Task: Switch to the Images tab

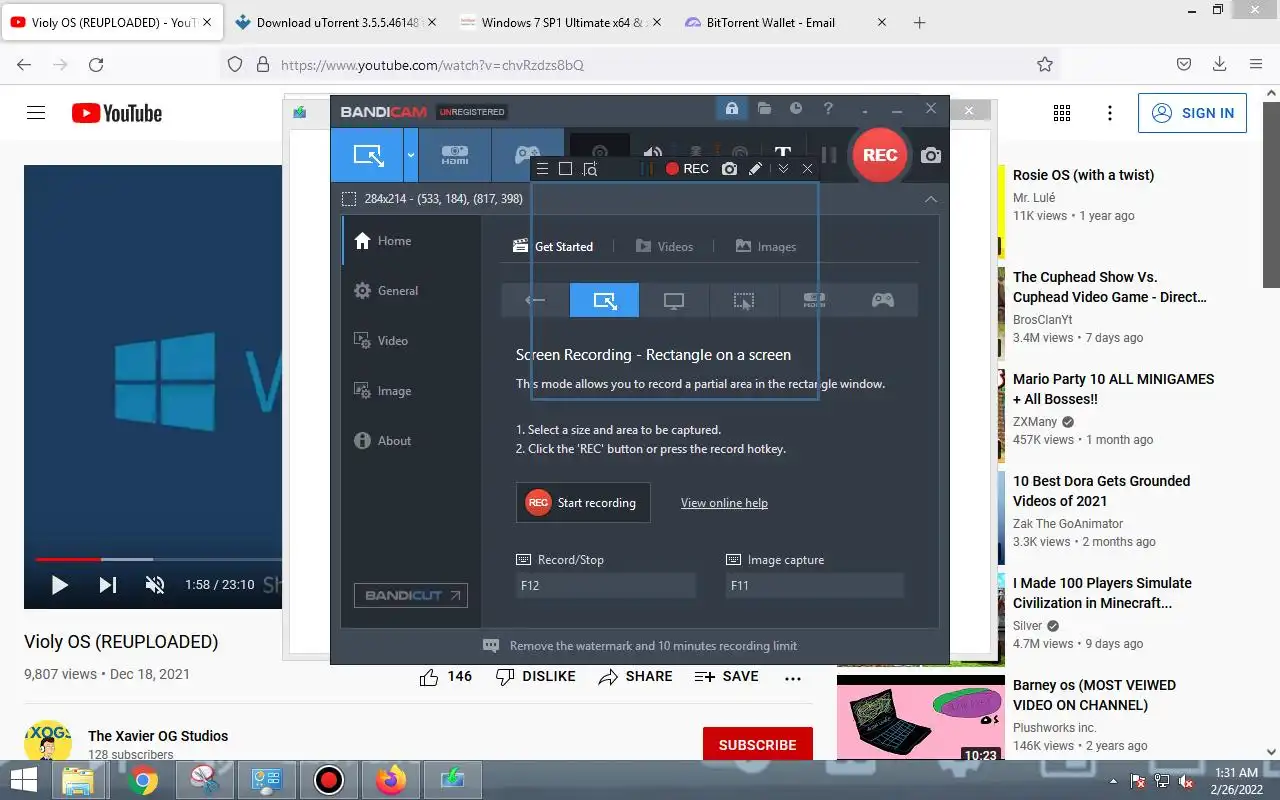Action: pos(766,246)
